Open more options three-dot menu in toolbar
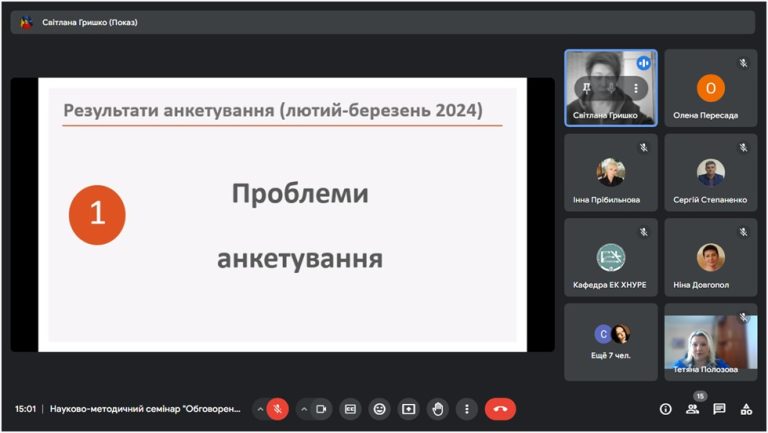The height and width of the screenshot is (433, 768). (467, 409)
